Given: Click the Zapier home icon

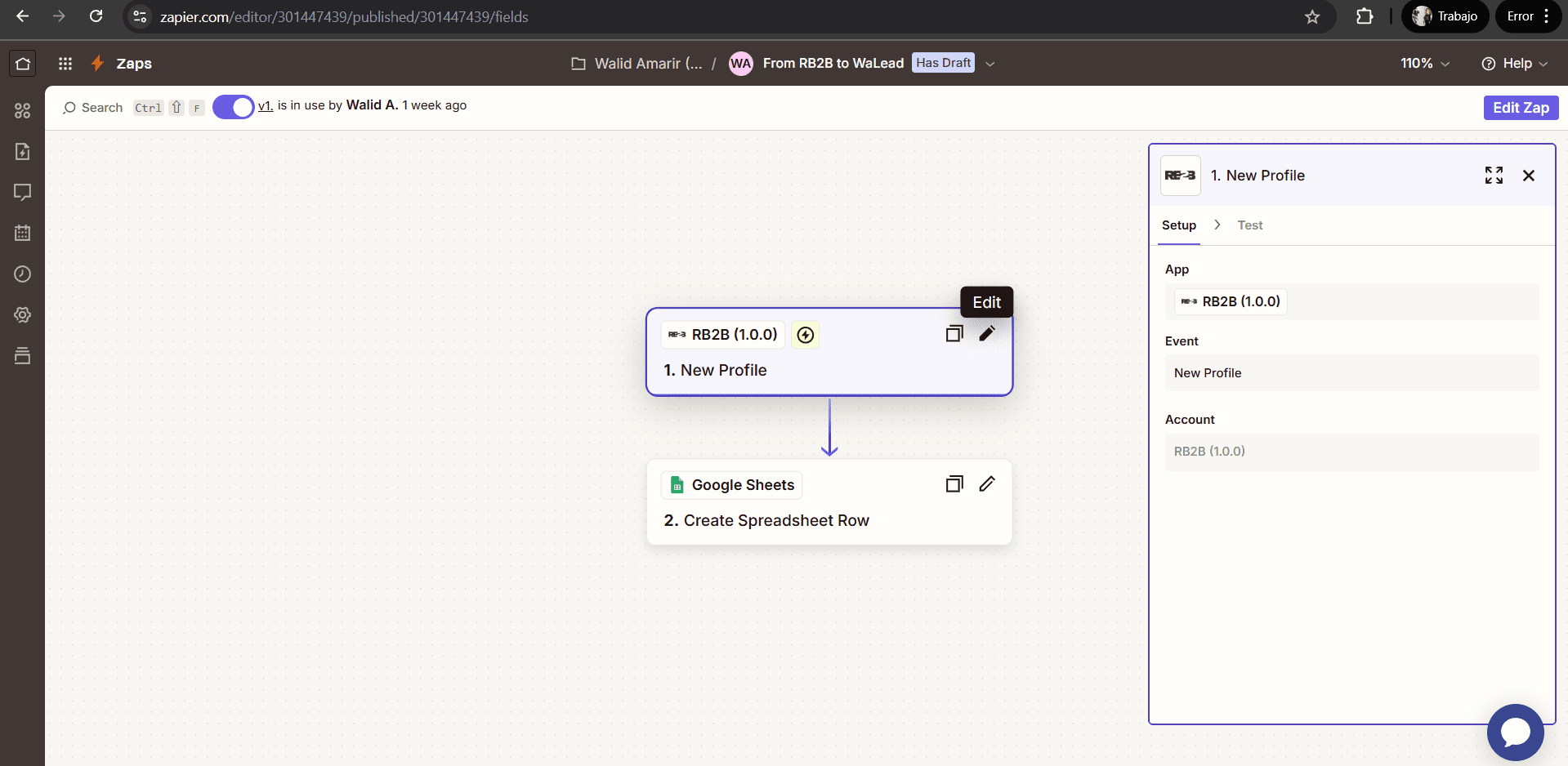Looking at the screenshot, I should click(23, 63).
